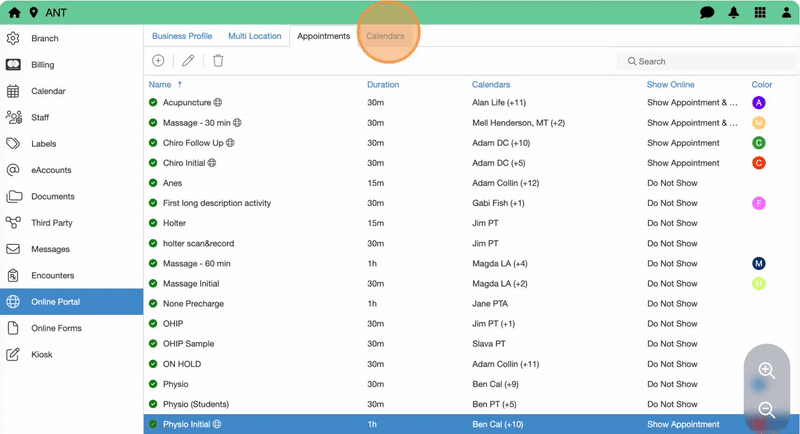
Task: Sort by the Show Online column header
Action: pos(670,85)
